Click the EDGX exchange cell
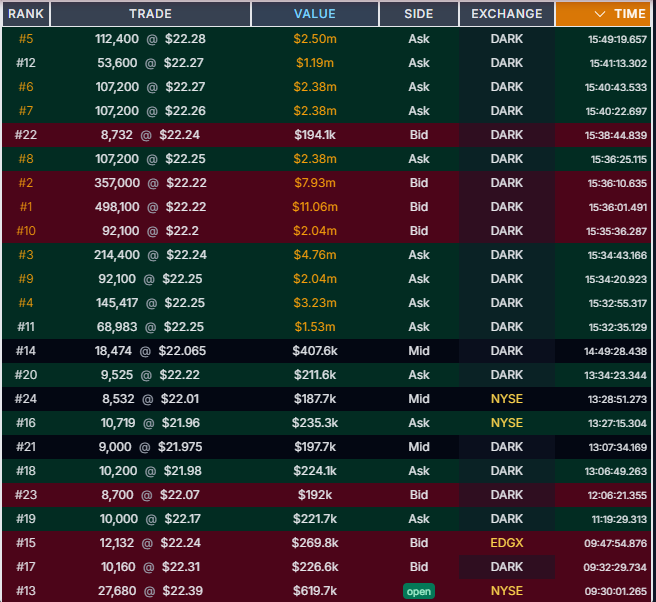 coord(507,543)
